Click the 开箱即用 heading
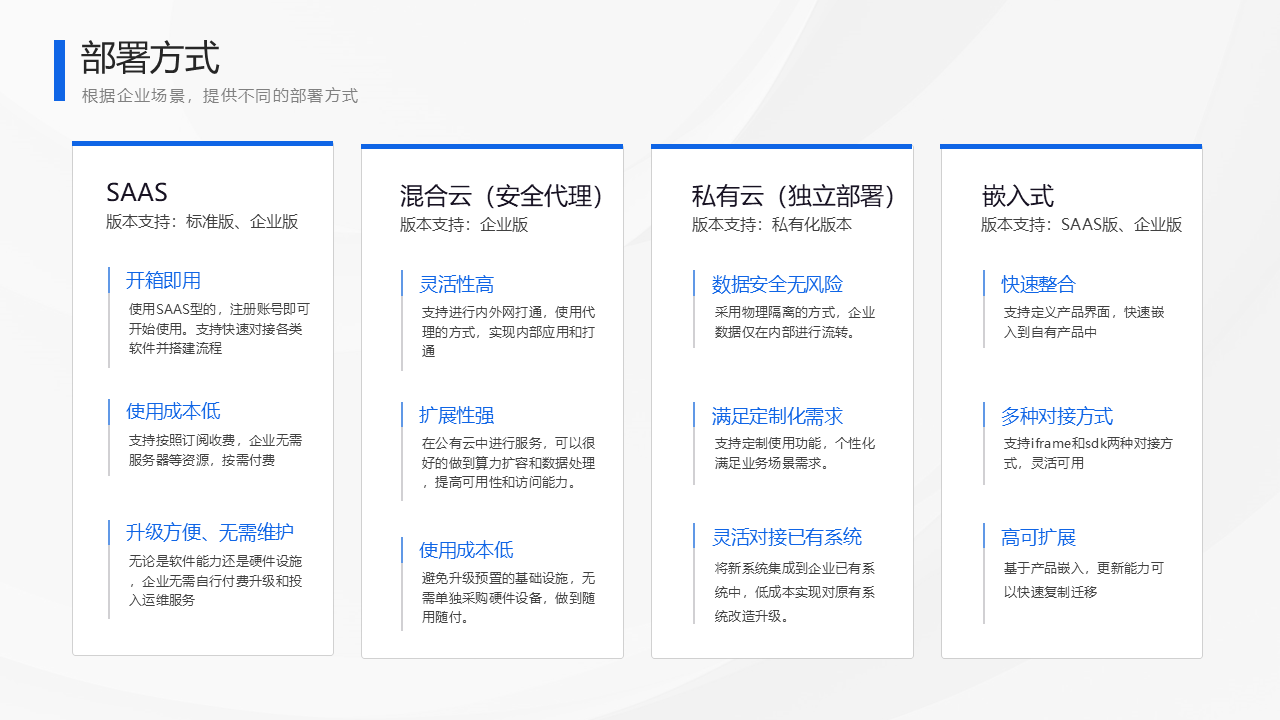Viewport: 1280px width, 720px height. pos(163,280)
